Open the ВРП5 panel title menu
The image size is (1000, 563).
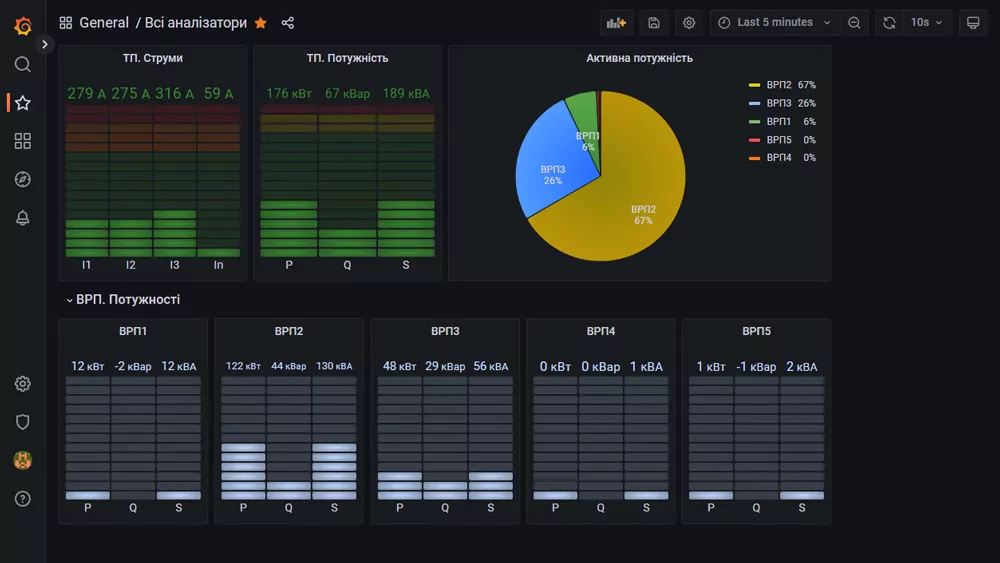pos(756,331)
